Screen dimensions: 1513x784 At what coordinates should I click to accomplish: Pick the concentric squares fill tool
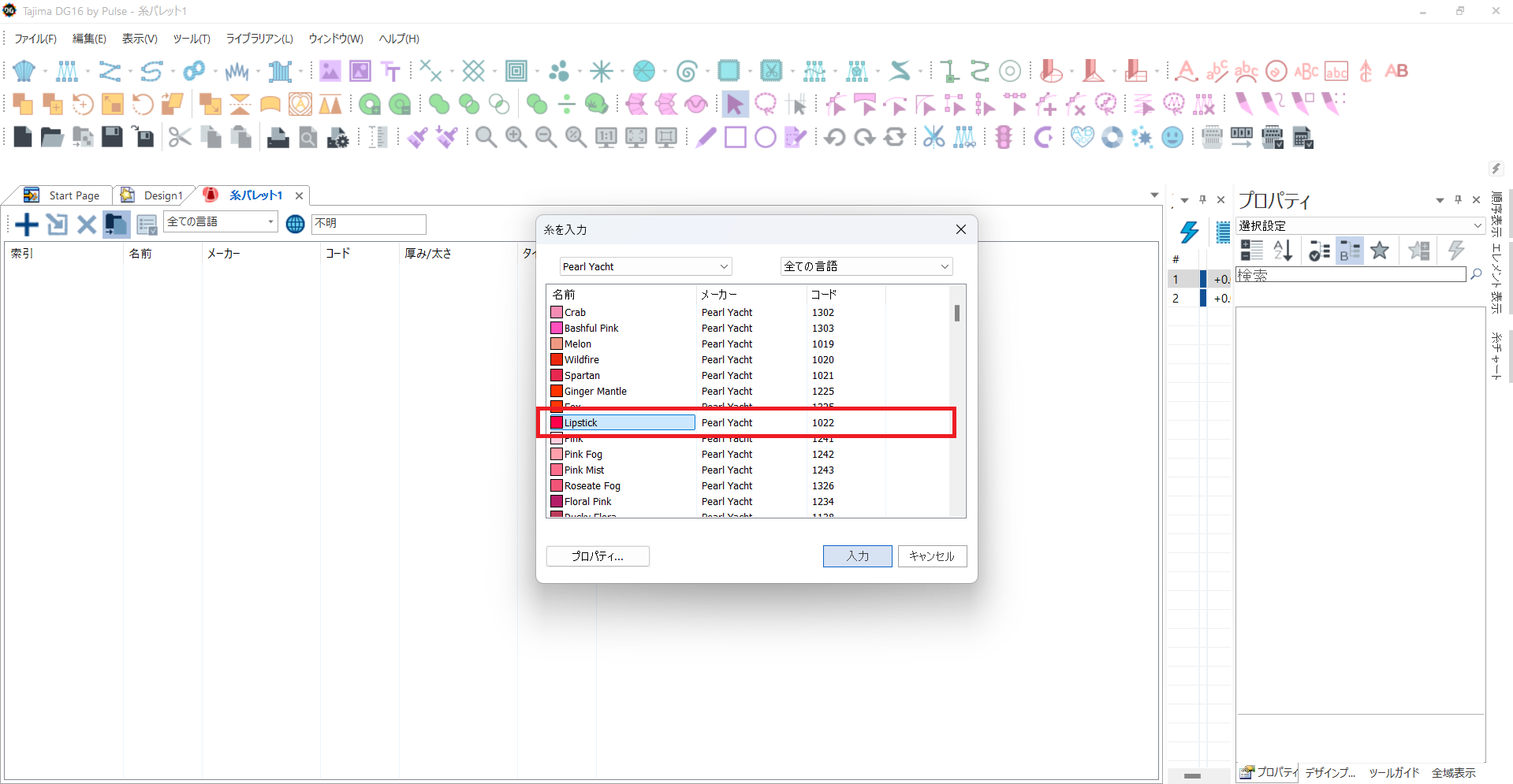coord(516,71)
